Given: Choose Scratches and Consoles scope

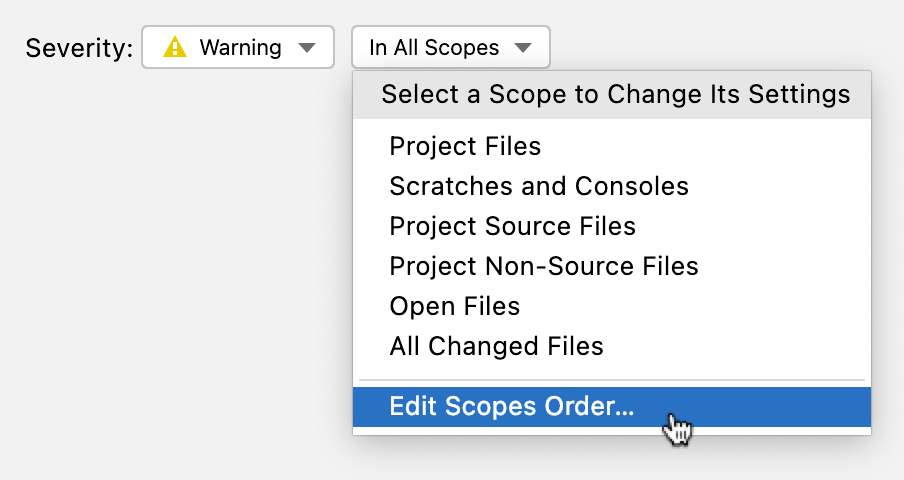Looking at the screenshot, I should click(x=539, y=186).
